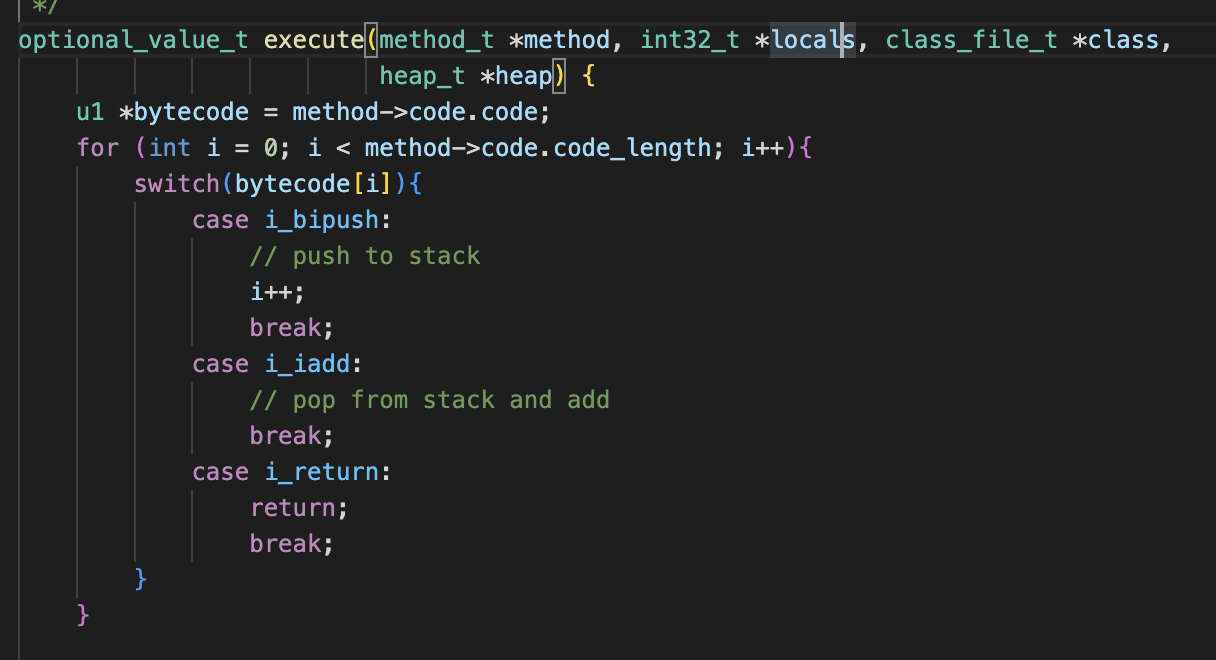Screen dimensions: 1216x660
Task: Click the optional_value_t return type
Action: coord(133,41)
